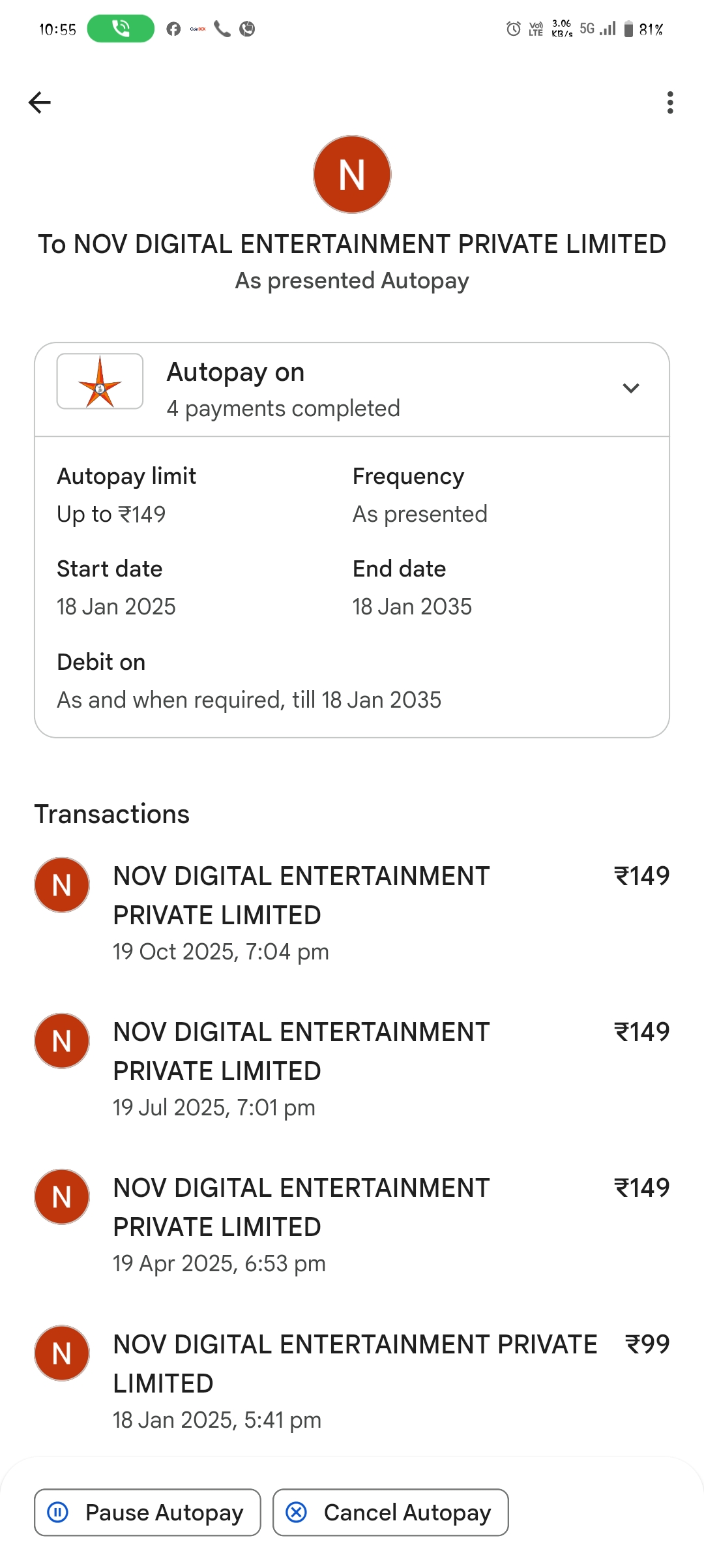
Task: Tap the Autopay on status header
Action: 235,372
